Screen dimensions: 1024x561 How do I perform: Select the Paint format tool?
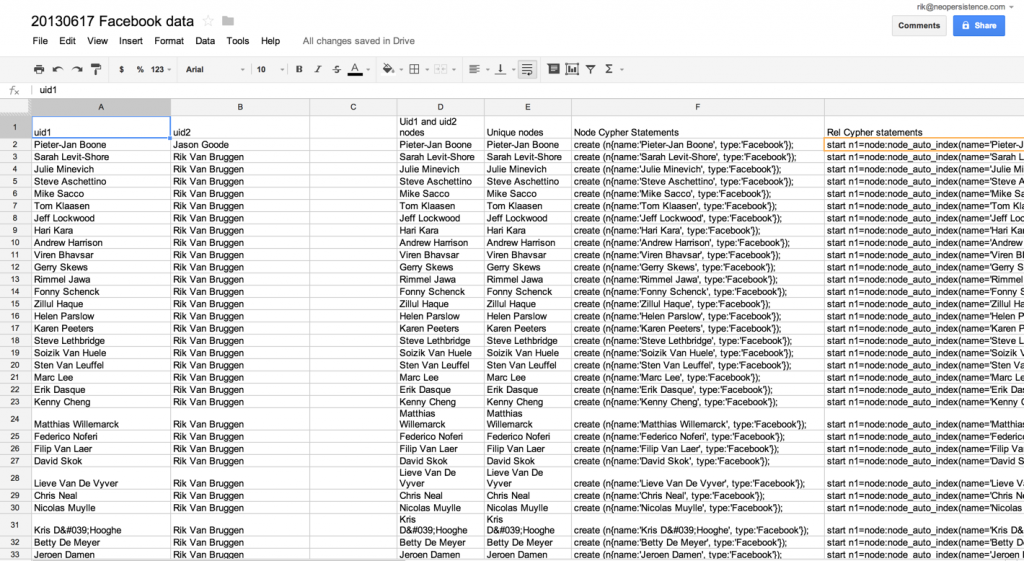click(96, 69)
